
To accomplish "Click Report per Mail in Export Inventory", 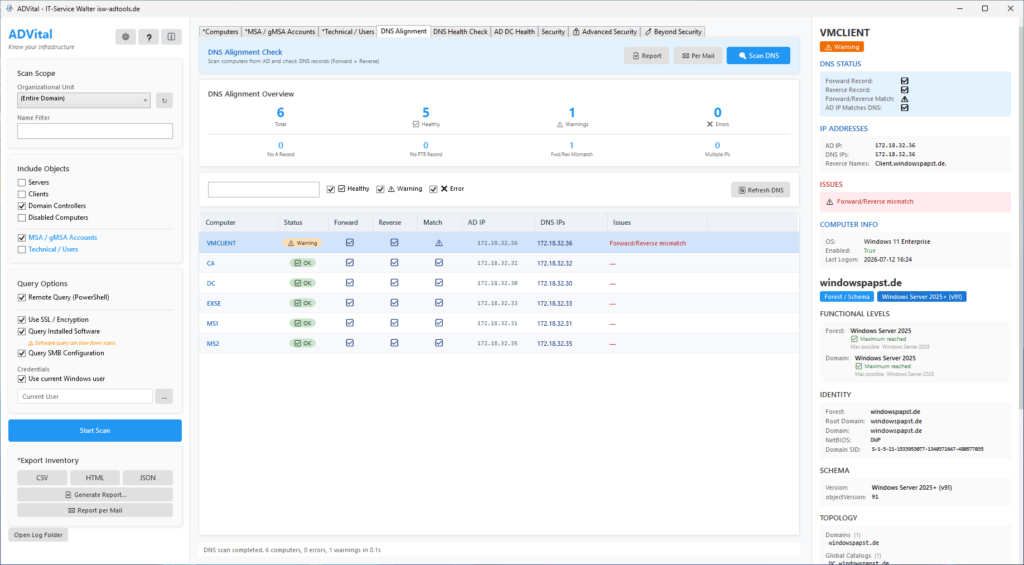I will tap(95, 510).
